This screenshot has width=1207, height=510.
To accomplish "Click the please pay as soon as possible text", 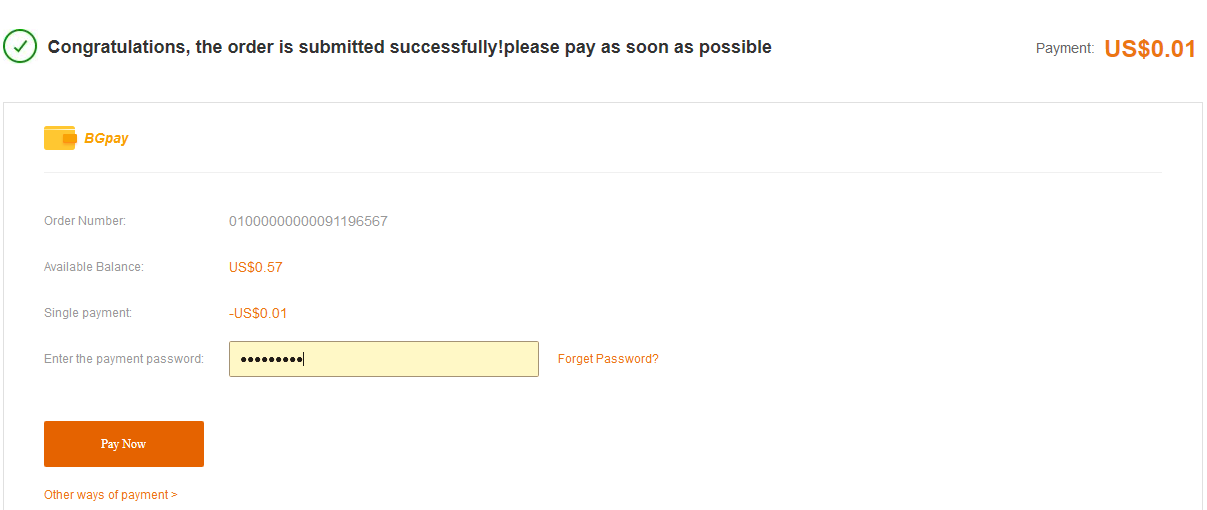I will point(637,47).
